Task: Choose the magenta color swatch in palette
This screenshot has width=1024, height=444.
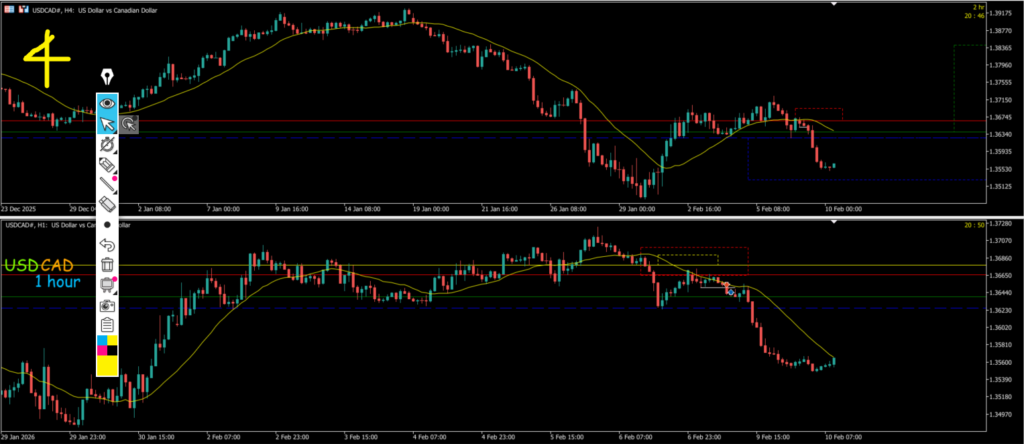Action: [x=102, y=350]
